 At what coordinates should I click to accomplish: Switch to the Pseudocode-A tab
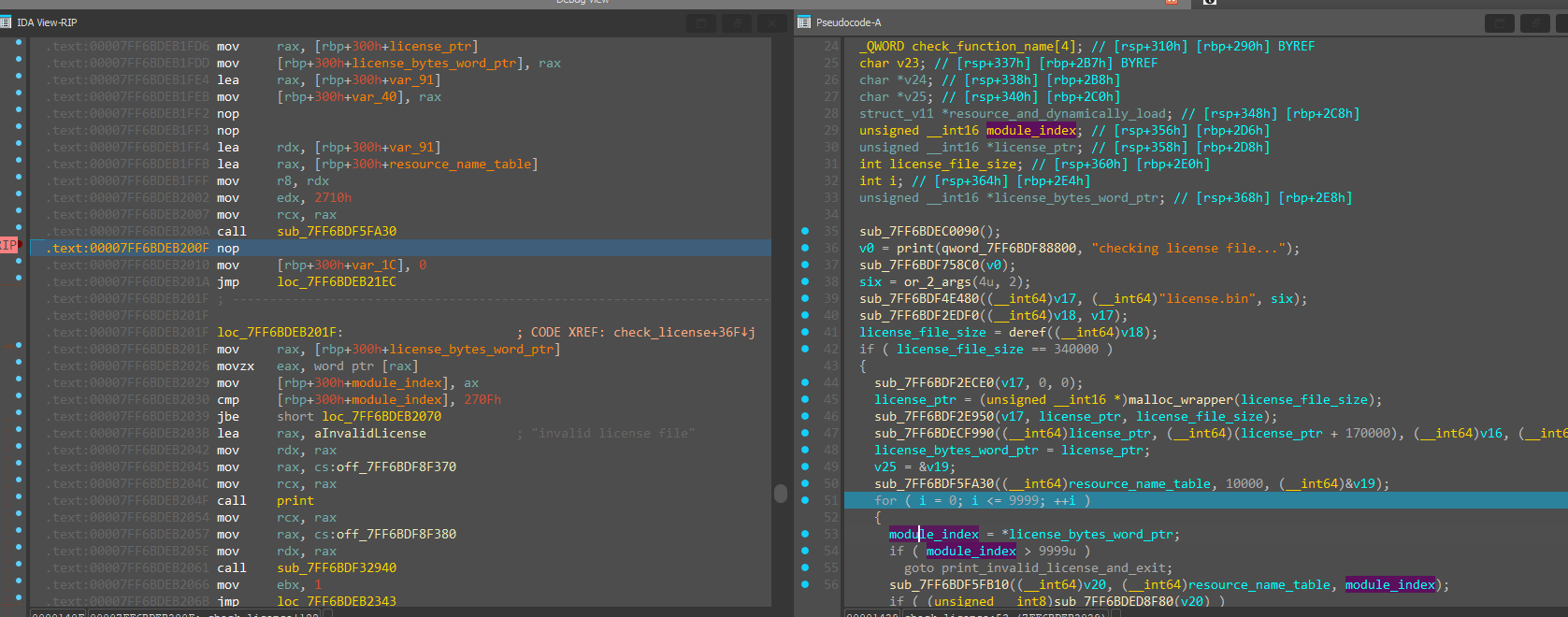[848, 22]
